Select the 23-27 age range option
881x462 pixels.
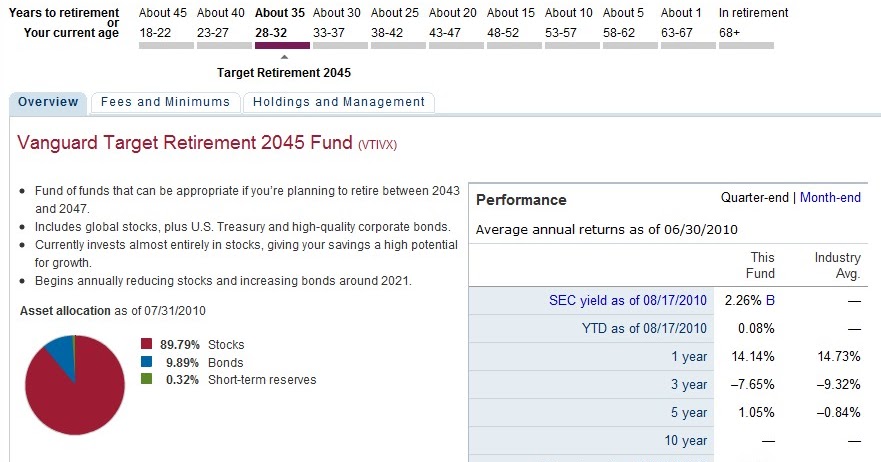coord(224,26)
